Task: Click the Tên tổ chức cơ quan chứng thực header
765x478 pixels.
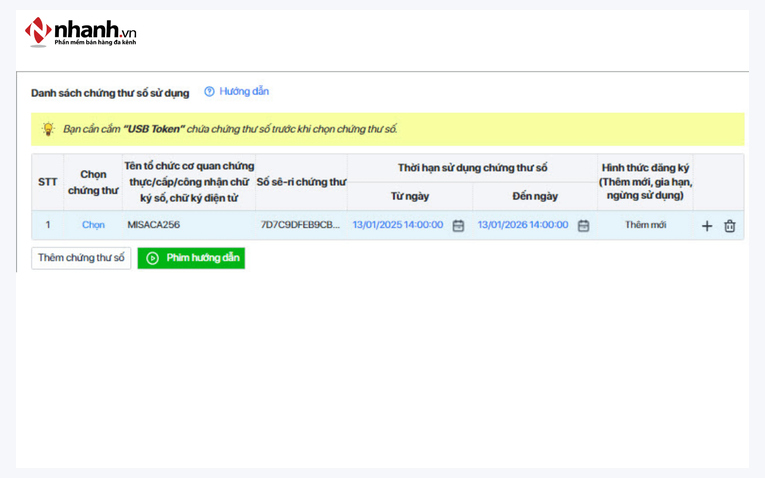Action: coord(189,182)
